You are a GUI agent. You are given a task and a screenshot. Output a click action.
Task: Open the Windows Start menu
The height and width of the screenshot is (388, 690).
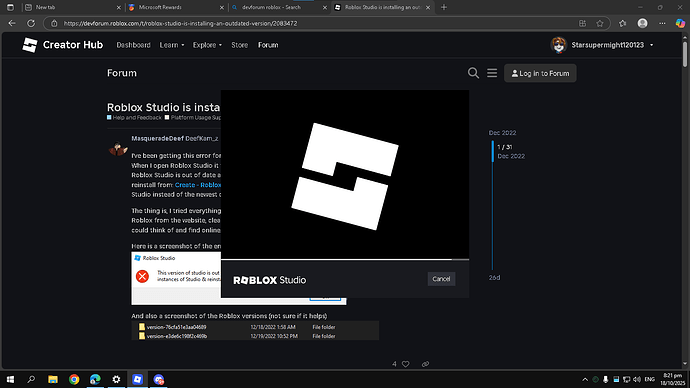coord(10,379)
